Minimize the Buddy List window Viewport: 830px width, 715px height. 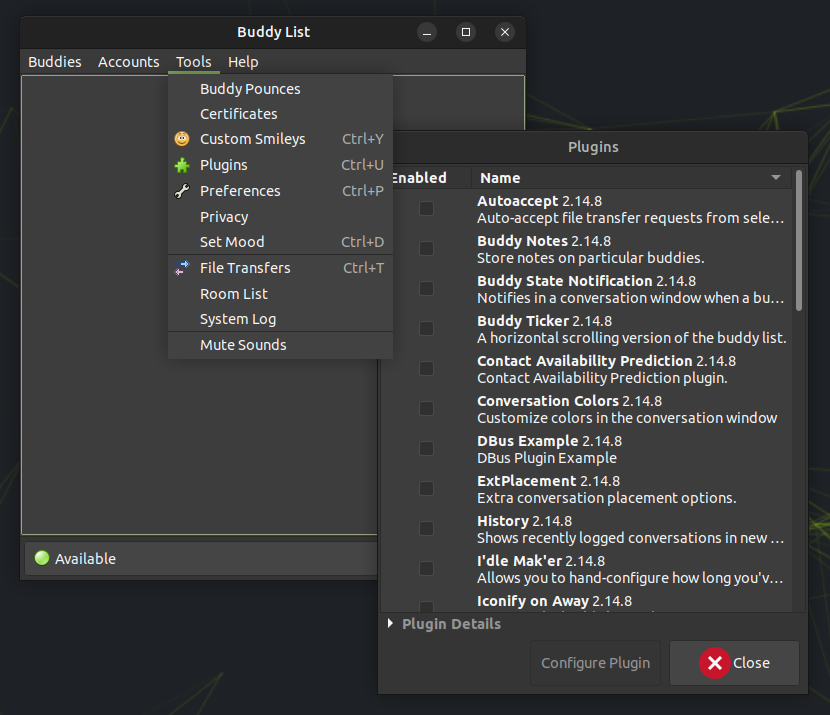427,32
